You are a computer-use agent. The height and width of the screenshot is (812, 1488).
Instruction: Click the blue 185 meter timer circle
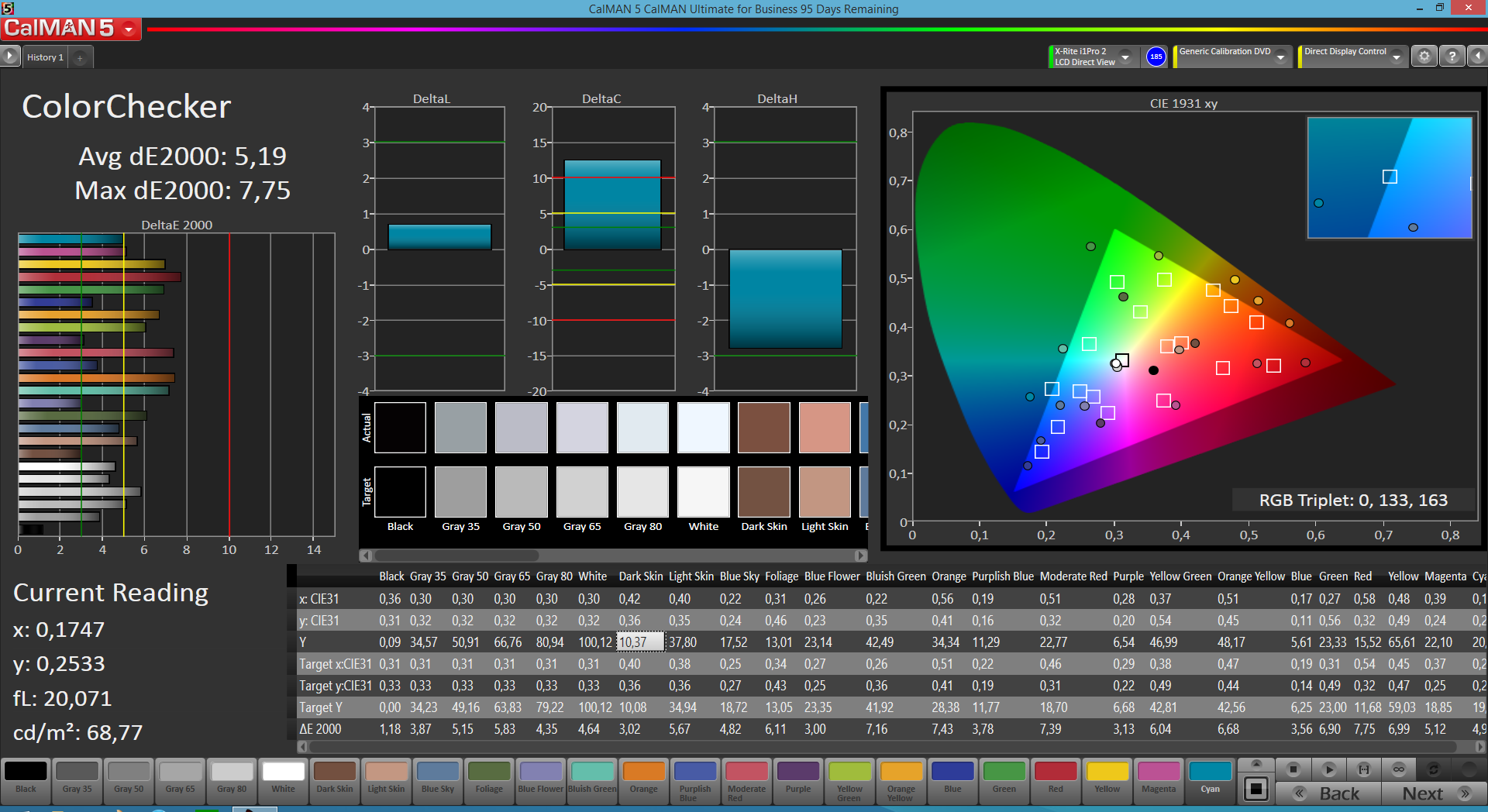click(1156, 57)
